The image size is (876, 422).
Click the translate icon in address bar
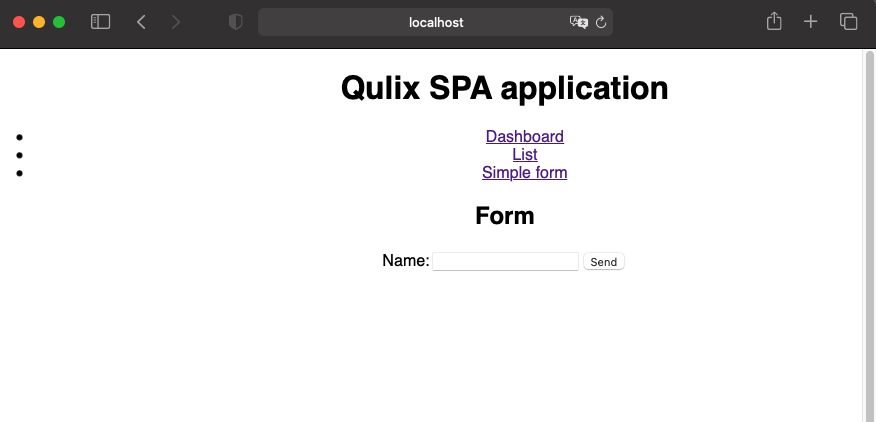click(578, 22)
